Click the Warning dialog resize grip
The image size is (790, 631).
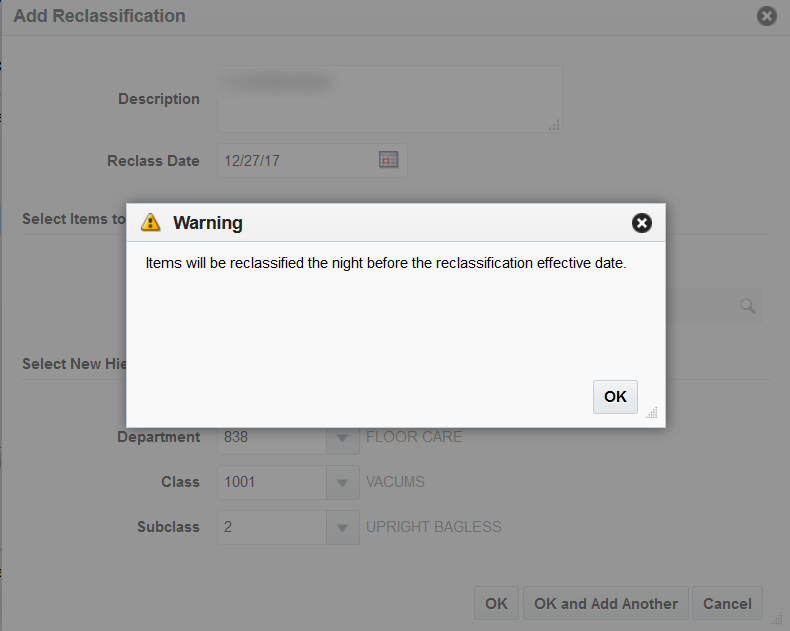tap(652, 413)
